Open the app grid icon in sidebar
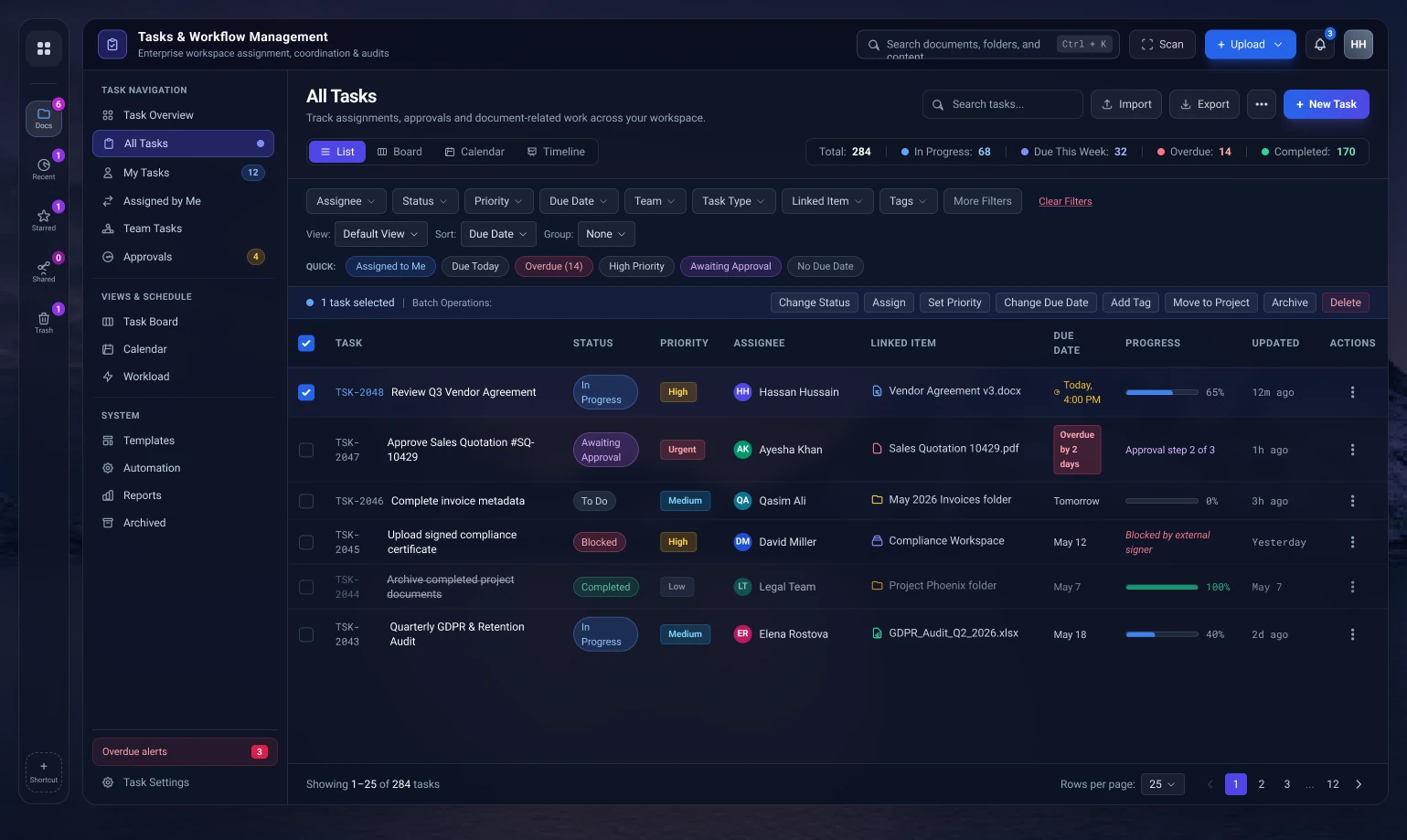This screenshot has height=840, width=1407. 44,48
